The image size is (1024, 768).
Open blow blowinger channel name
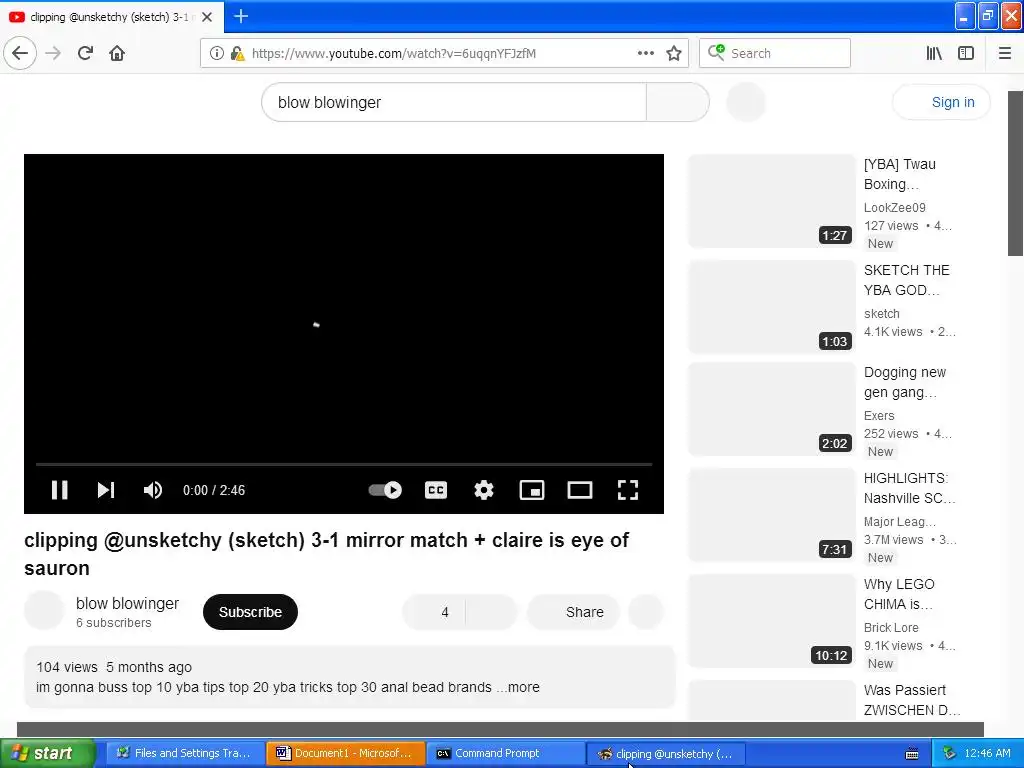coord(127,603)
